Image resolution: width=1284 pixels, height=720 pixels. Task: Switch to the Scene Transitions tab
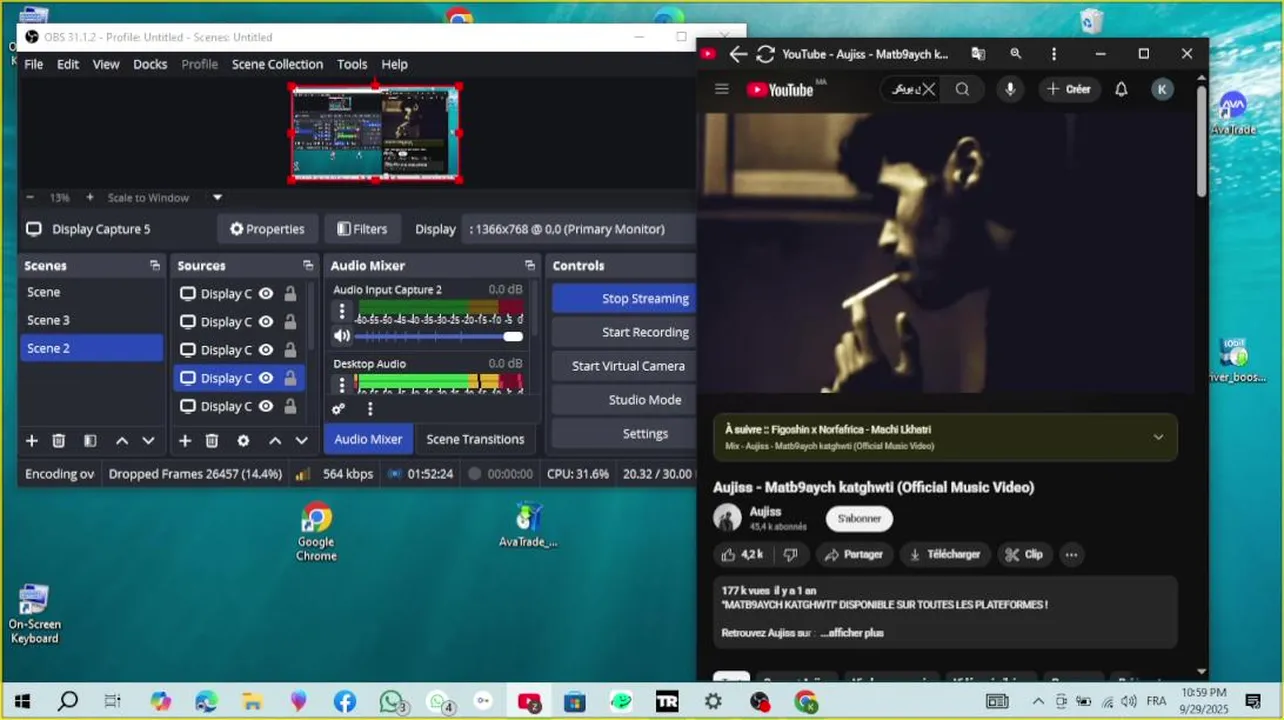tap(475, 439)
